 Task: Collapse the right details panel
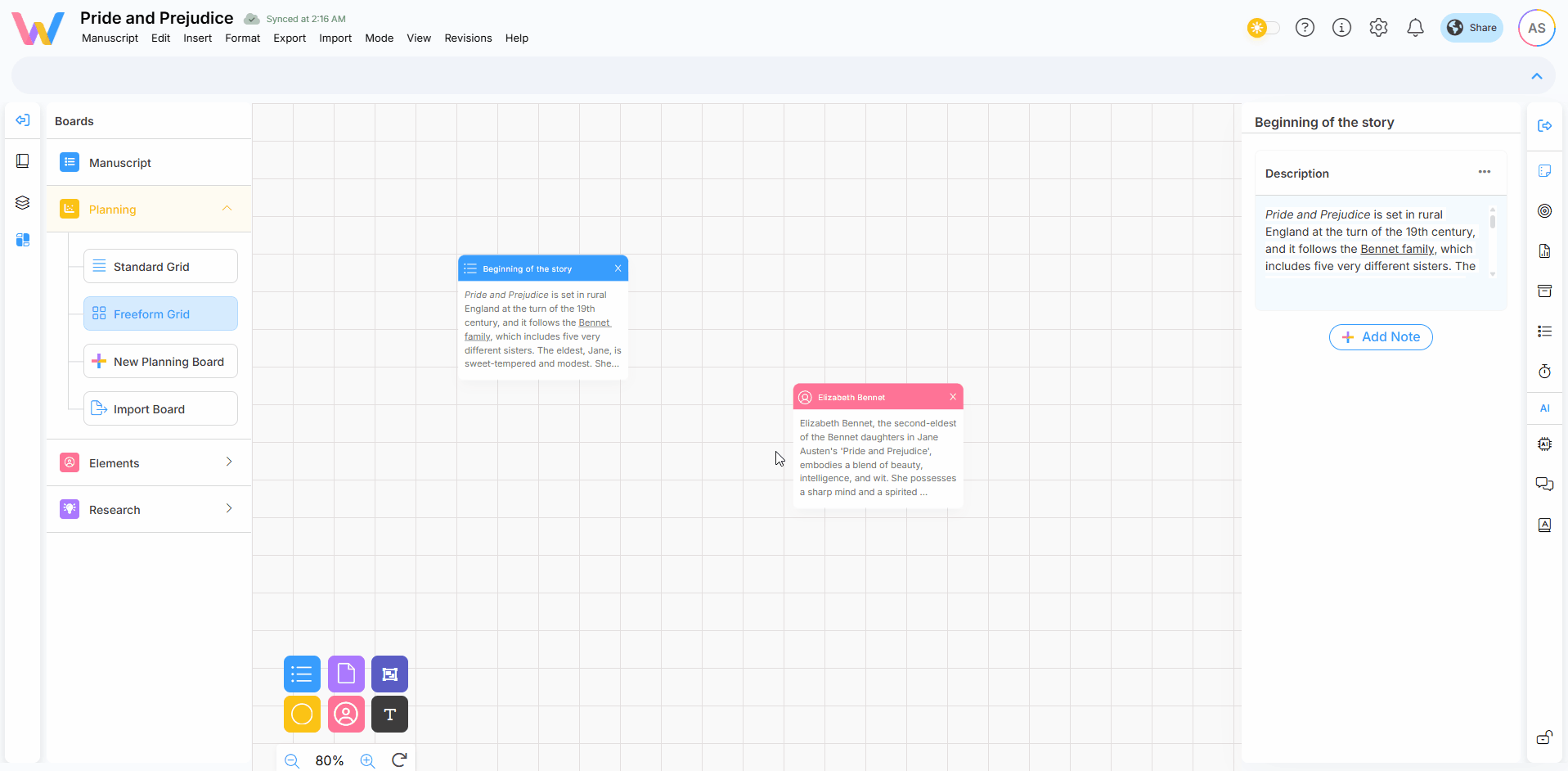click(x=1544, y=125)
